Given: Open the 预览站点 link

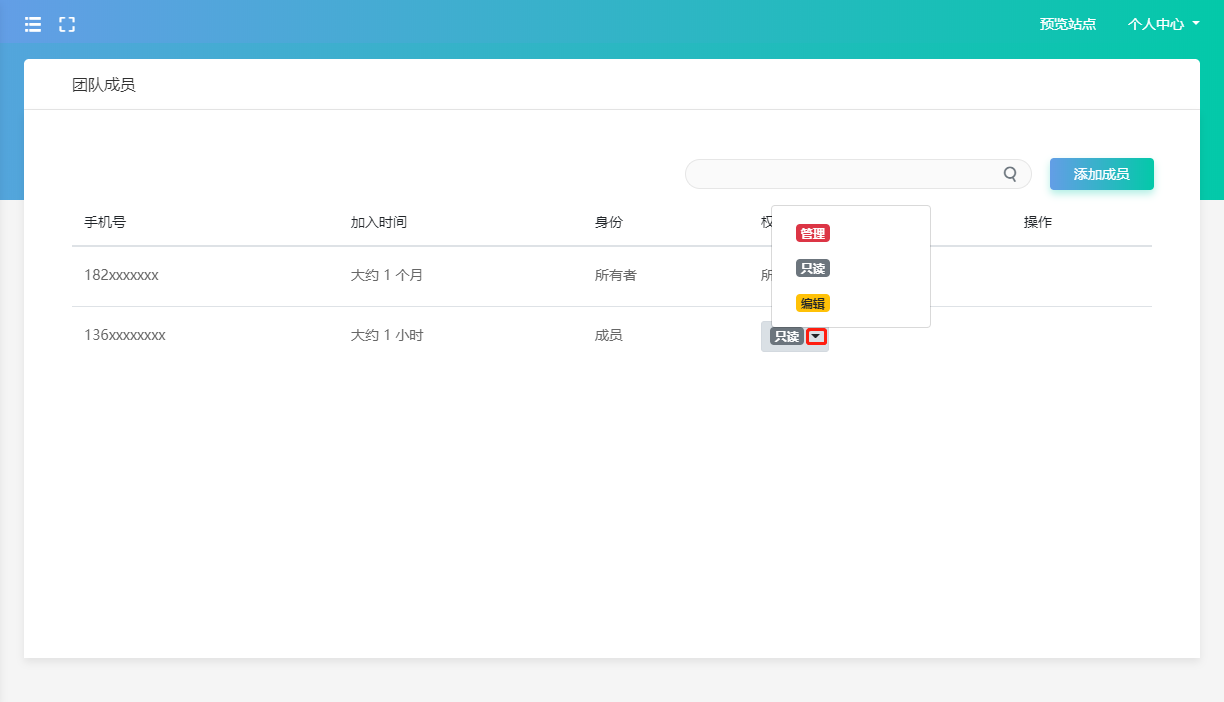Looking at the screenshot, I should [1067, 24].
